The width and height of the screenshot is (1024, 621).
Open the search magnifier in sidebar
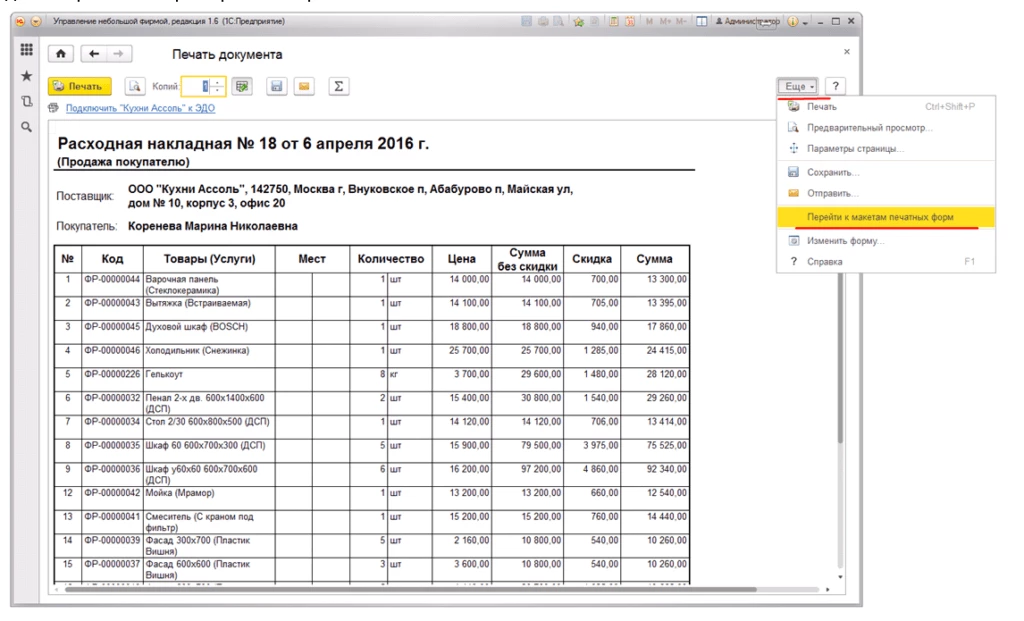coord(26,127)
